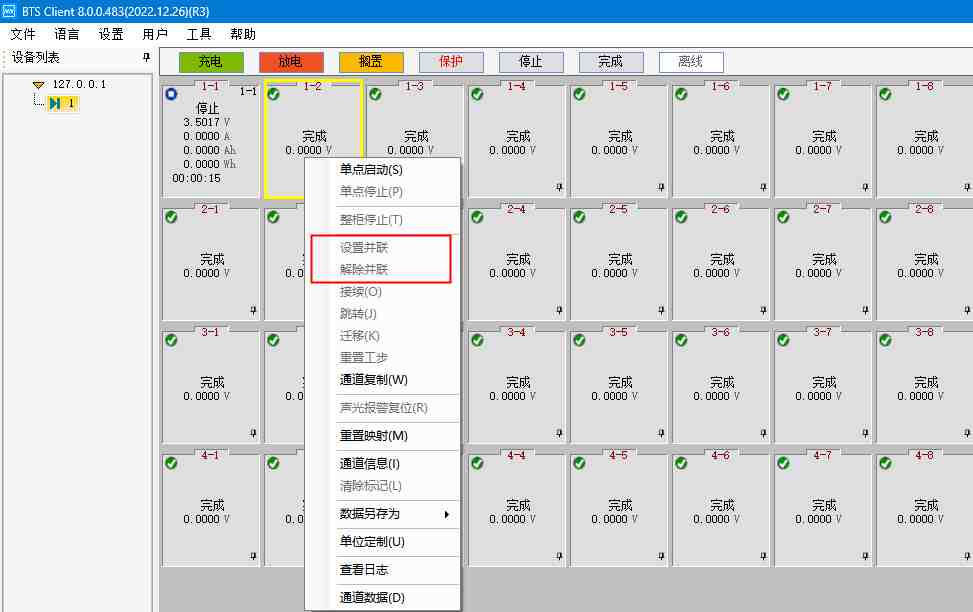Click the pin icon in channel 2-1 cell

coord(253,310)
